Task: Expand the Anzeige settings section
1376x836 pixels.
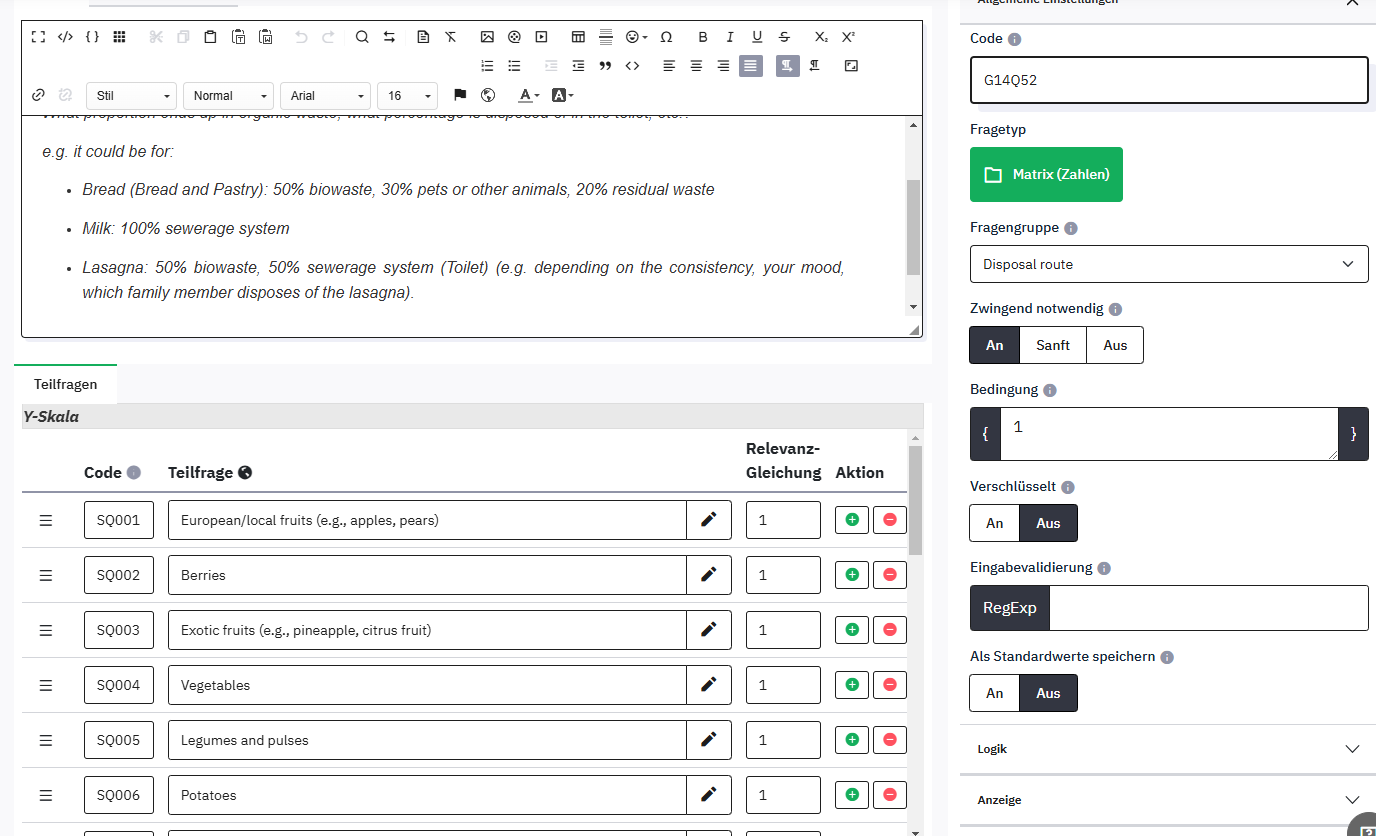Action: 1168,800
